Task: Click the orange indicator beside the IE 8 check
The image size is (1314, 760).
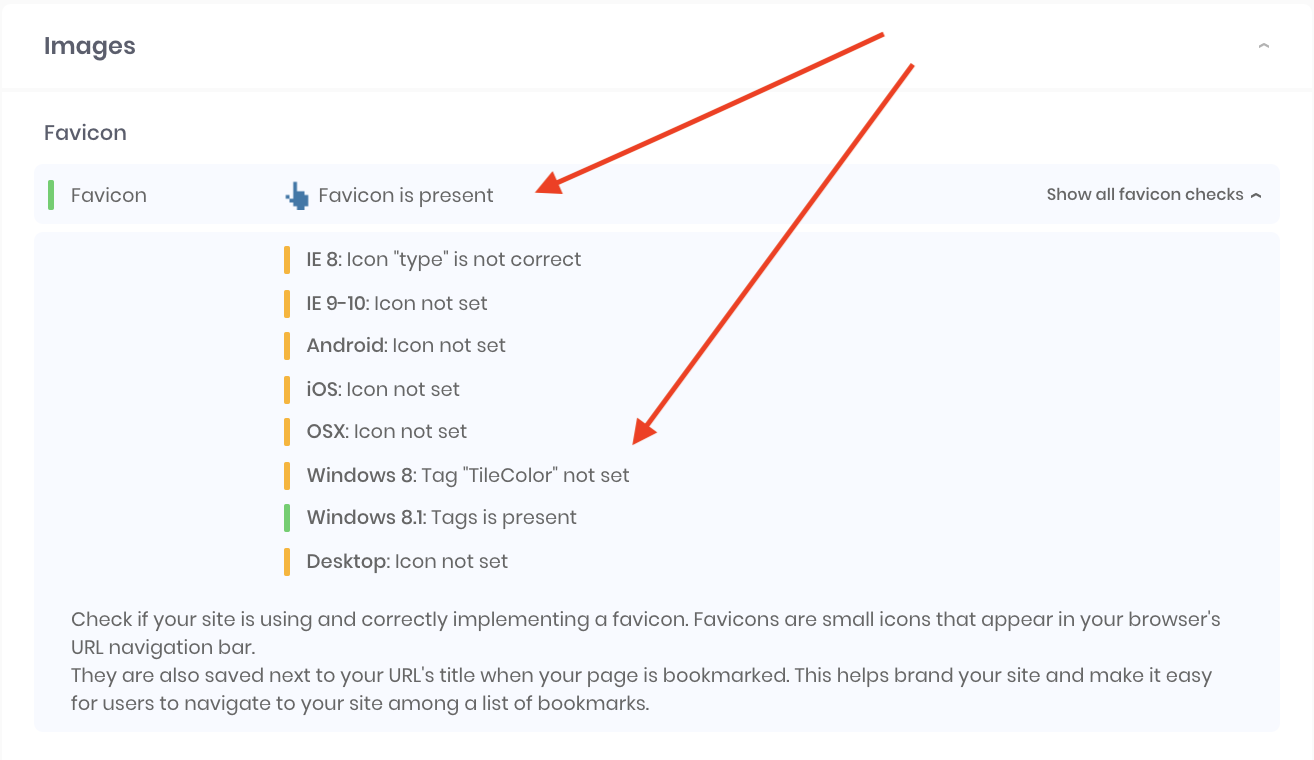Action: coord(288,259)
